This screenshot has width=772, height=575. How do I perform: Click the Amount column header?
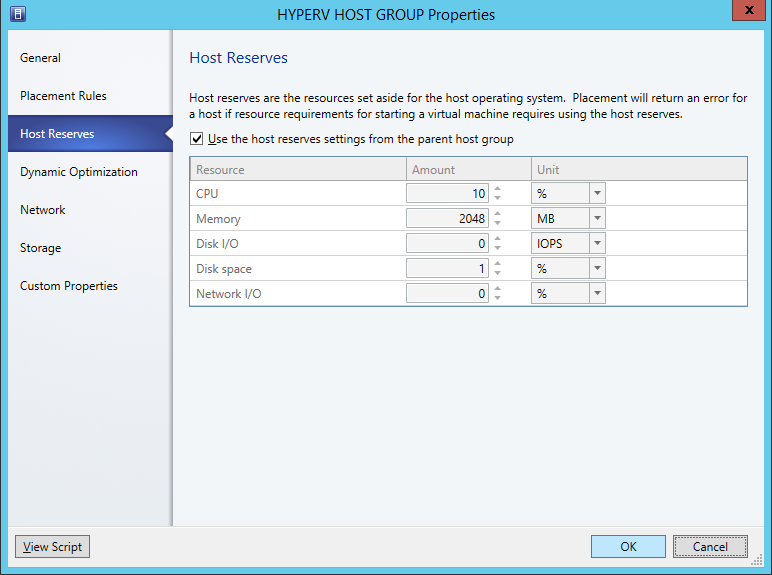469,169
